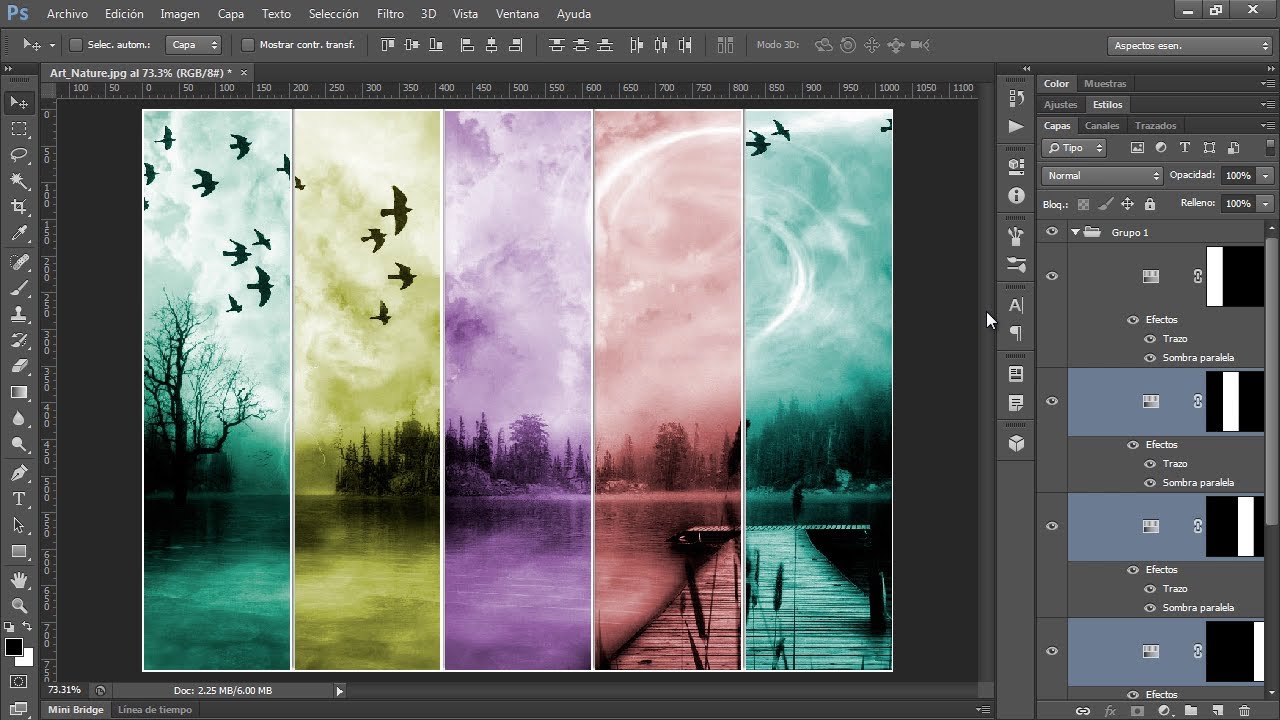Toggle the pixel layer filter icon
The height and width of the screenshot is (720, 1280).
tap(1137, 148)
